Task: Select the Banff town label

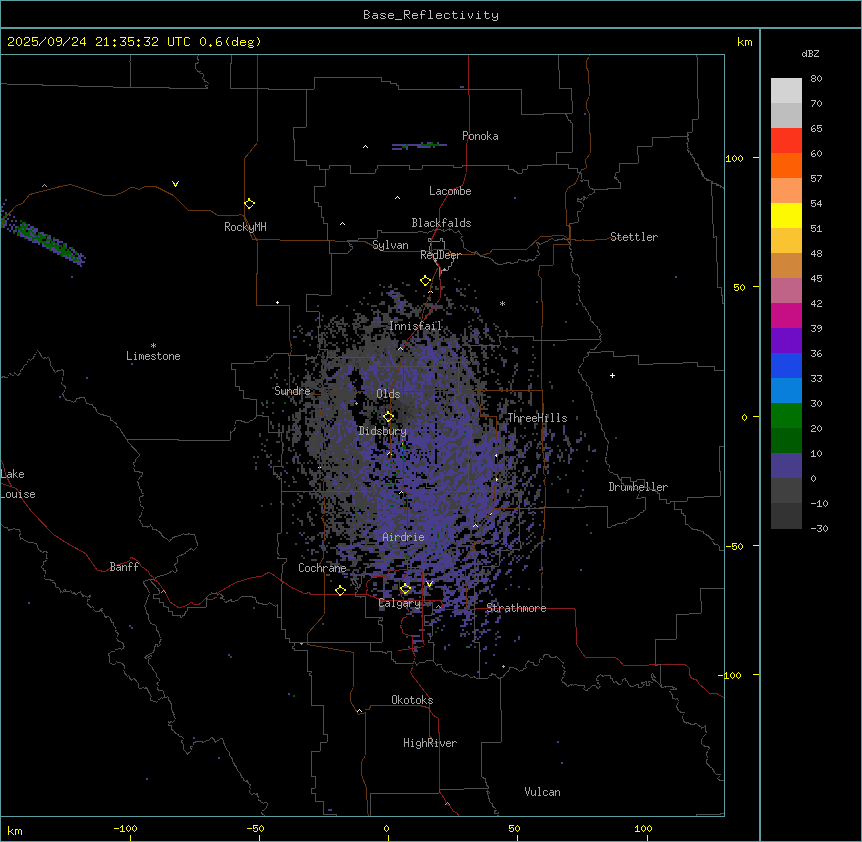Action: 124,567
